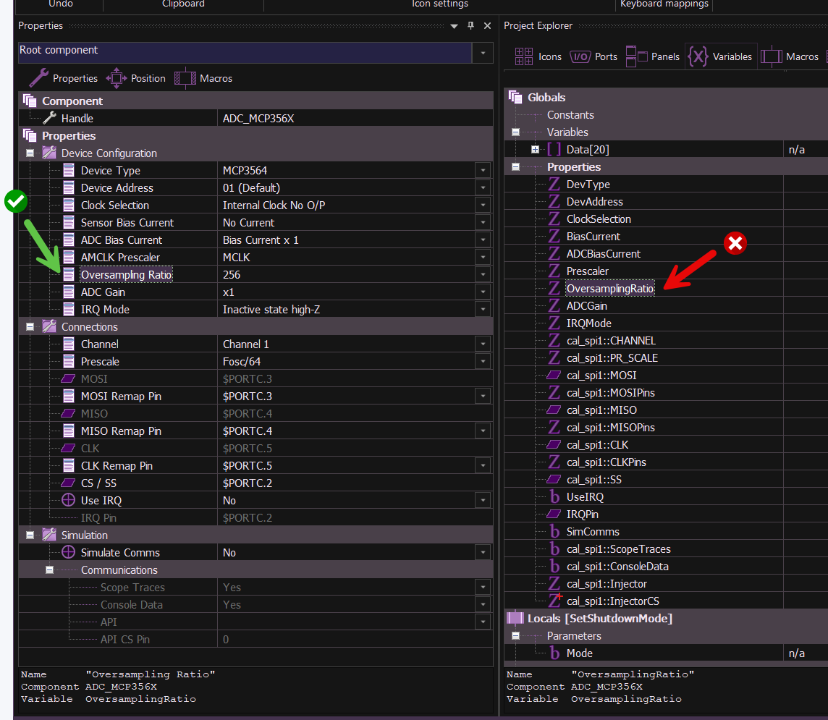
Task: Open the ADC Gain dropdown
Action: pos(483,292)
